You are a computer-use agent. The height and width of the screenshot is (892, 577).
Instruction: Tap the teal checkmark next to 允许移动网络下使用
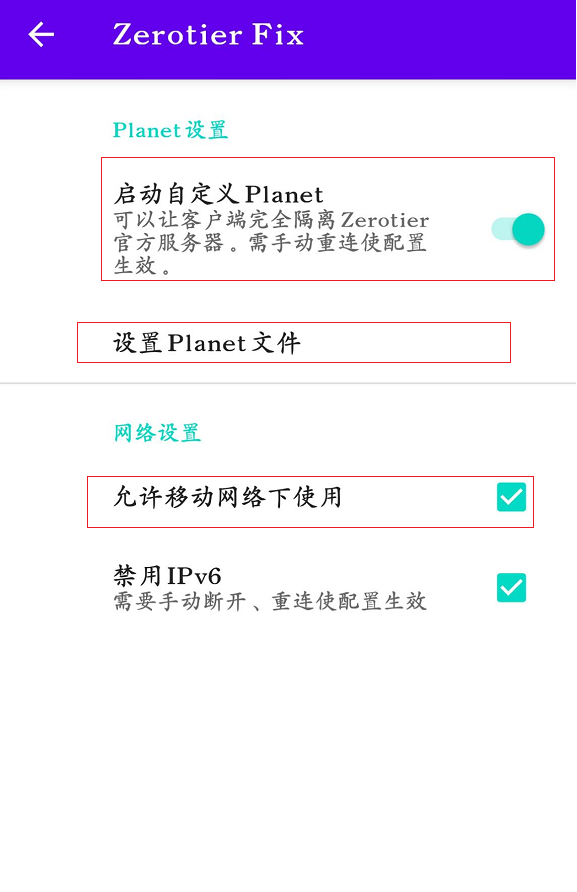pos(510,497)
